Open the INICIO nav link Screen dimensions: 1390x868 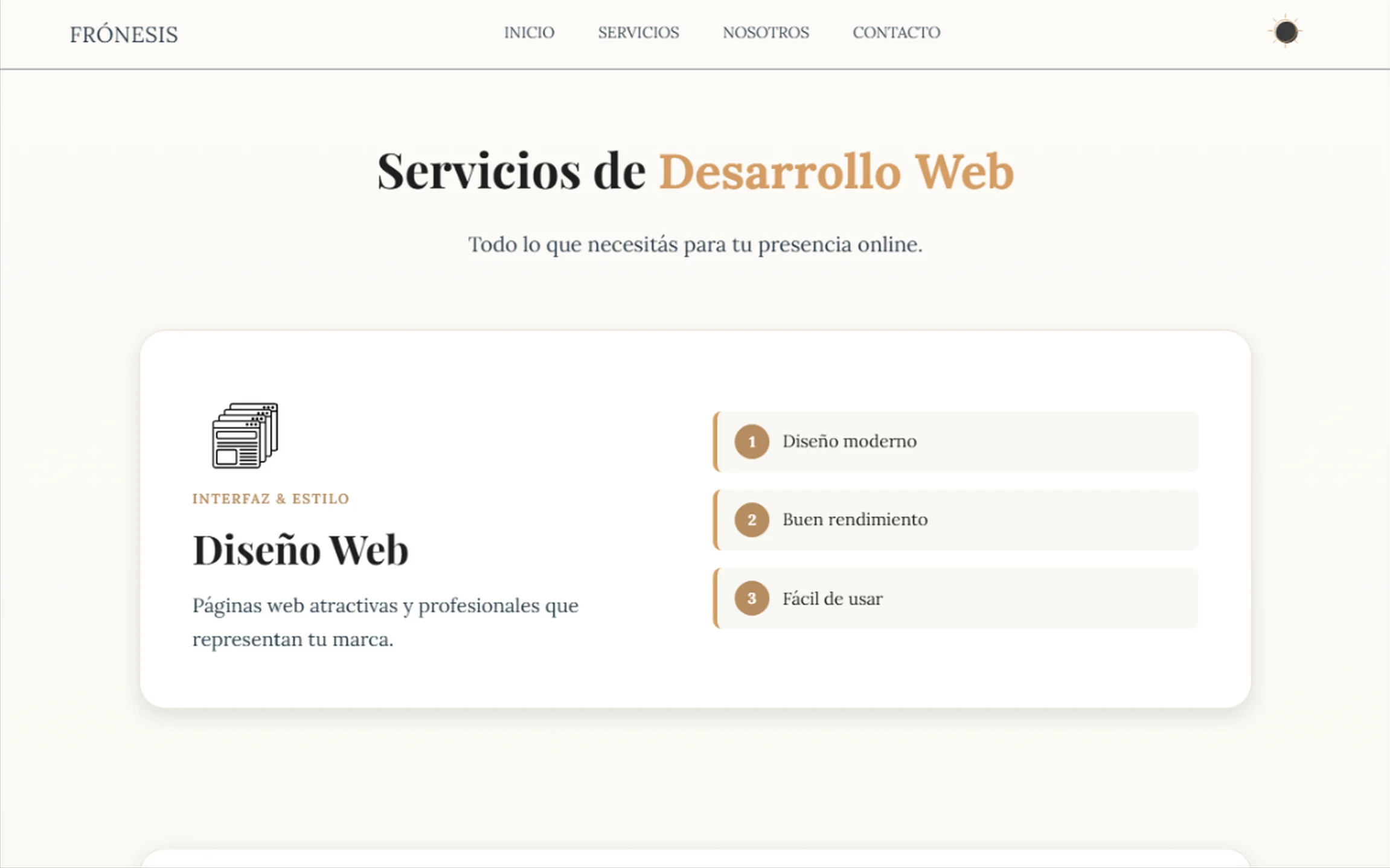pyautogui.click(x=529, y=33)
